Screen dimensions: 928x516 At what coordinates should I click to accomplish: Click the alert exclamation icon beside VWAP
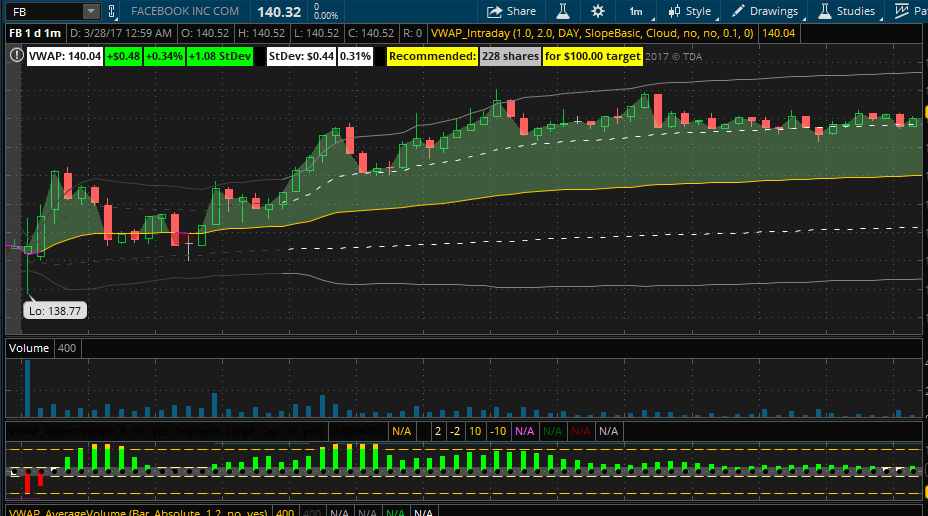pos(16,56)
